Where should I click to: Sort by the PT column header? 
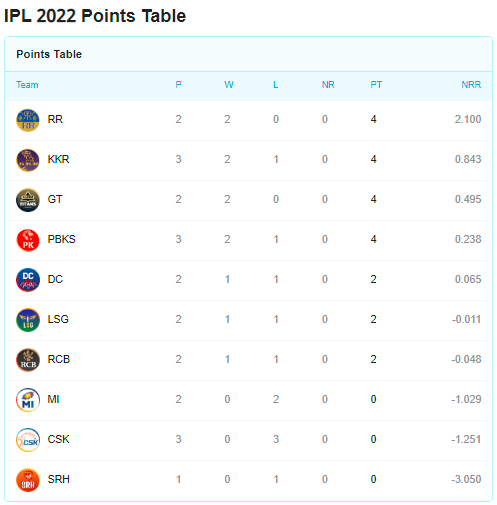click(x=376, y=85)
